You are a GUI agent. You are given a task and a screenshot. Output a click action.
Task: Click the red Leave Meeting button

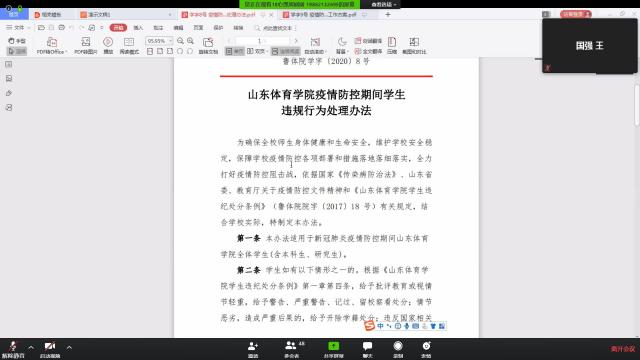pos(623,349)
